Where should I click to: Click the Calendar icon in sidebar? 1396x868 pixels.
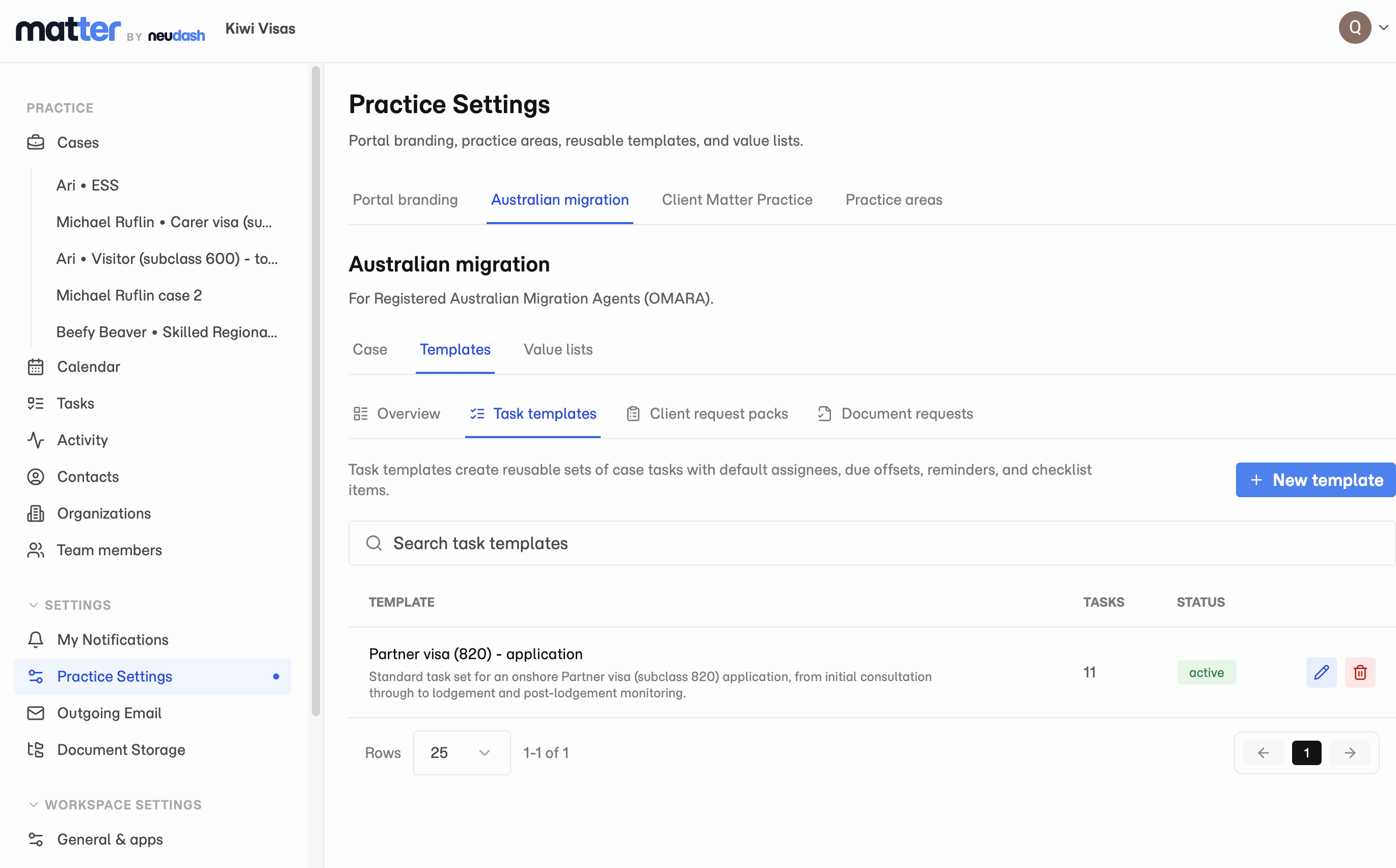coord(36,367)
